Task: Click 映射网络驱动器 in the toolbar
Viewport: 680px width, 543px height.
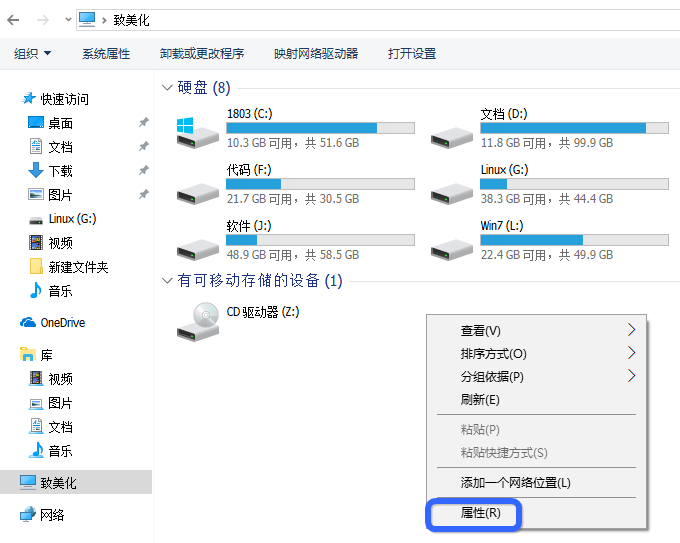Action: (316, 54)
